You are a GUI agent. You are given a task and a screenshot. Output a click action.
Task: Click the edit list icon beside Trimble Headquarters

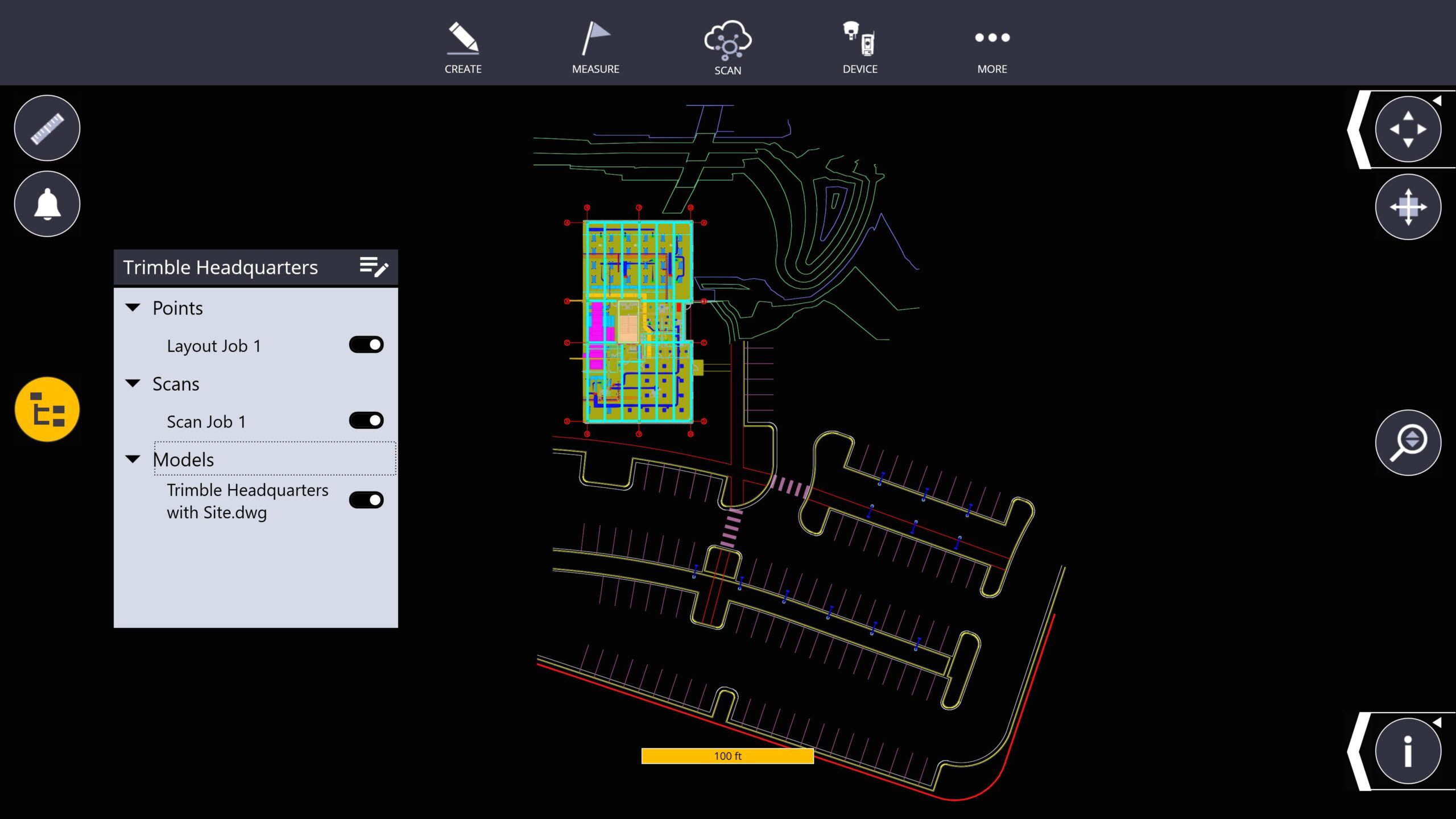coord(374,267)
